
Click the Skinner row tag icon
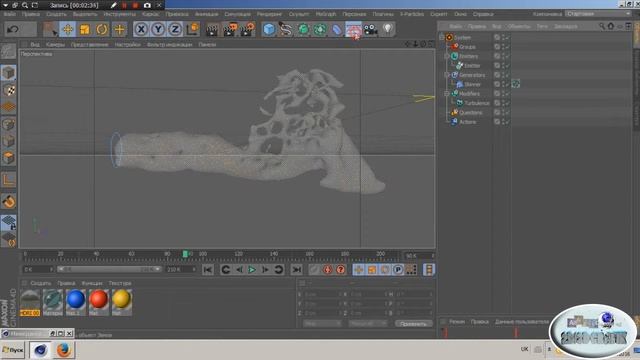coord(516,84)
